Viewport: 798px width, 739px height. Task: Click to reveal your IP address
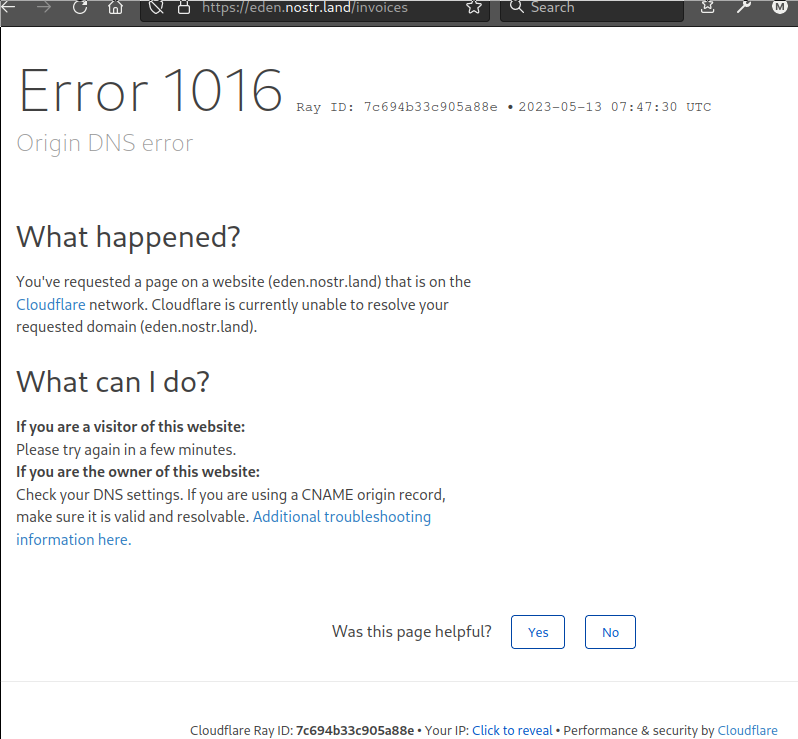(512, 730)
